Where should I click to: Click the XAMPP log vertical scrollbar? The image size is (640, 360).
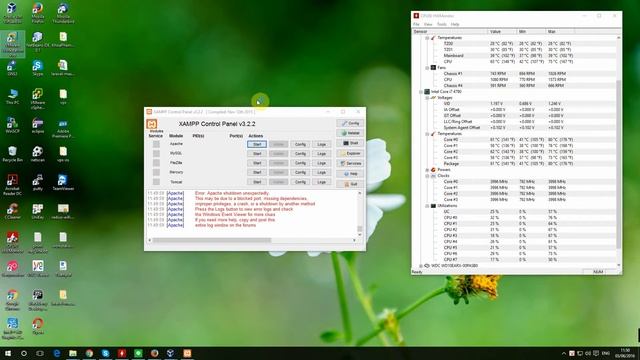click(360, 213)
